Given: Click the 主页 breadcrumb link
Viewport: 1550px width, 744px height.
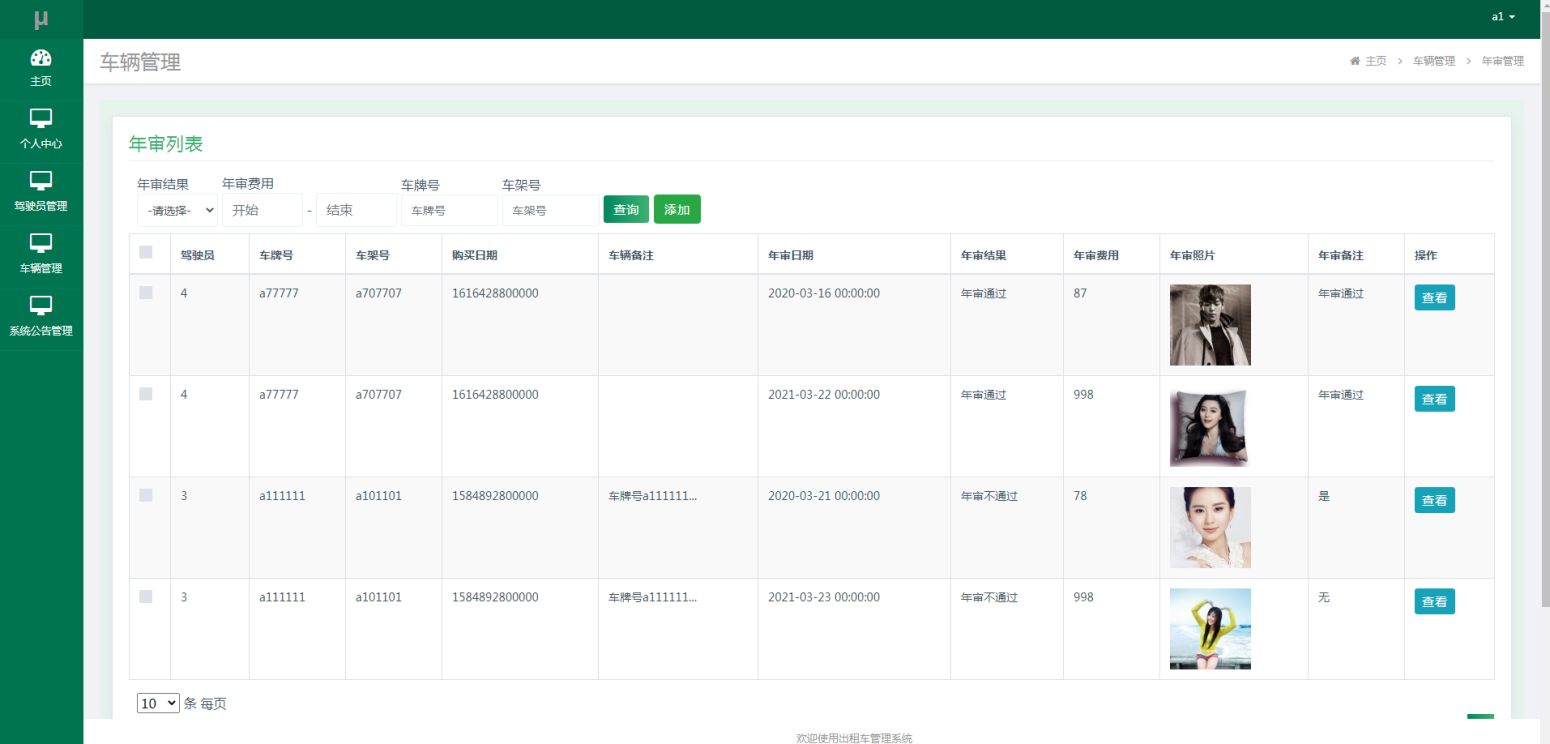Looking at the screenshot, I should coord(1375,61).
